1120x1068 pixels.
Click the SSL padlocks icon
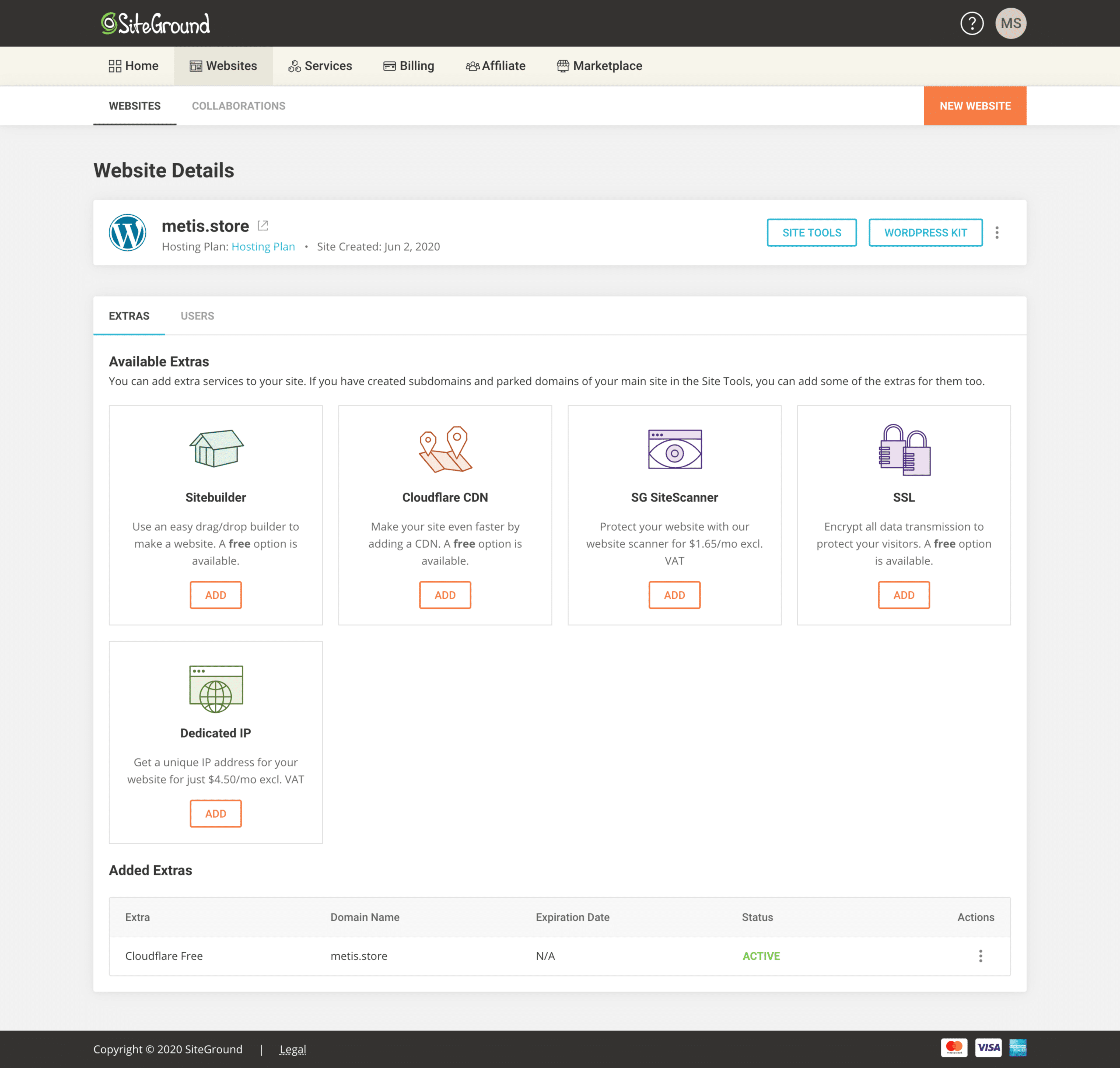(x=904, y=449)
